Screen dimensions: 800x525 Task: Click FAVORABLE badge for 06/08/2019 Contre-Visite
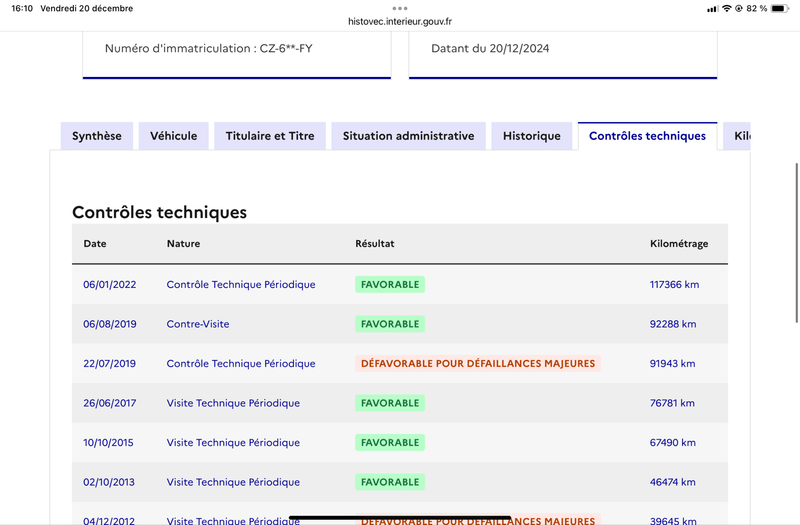pyautogui.click(x=390, y=324)
